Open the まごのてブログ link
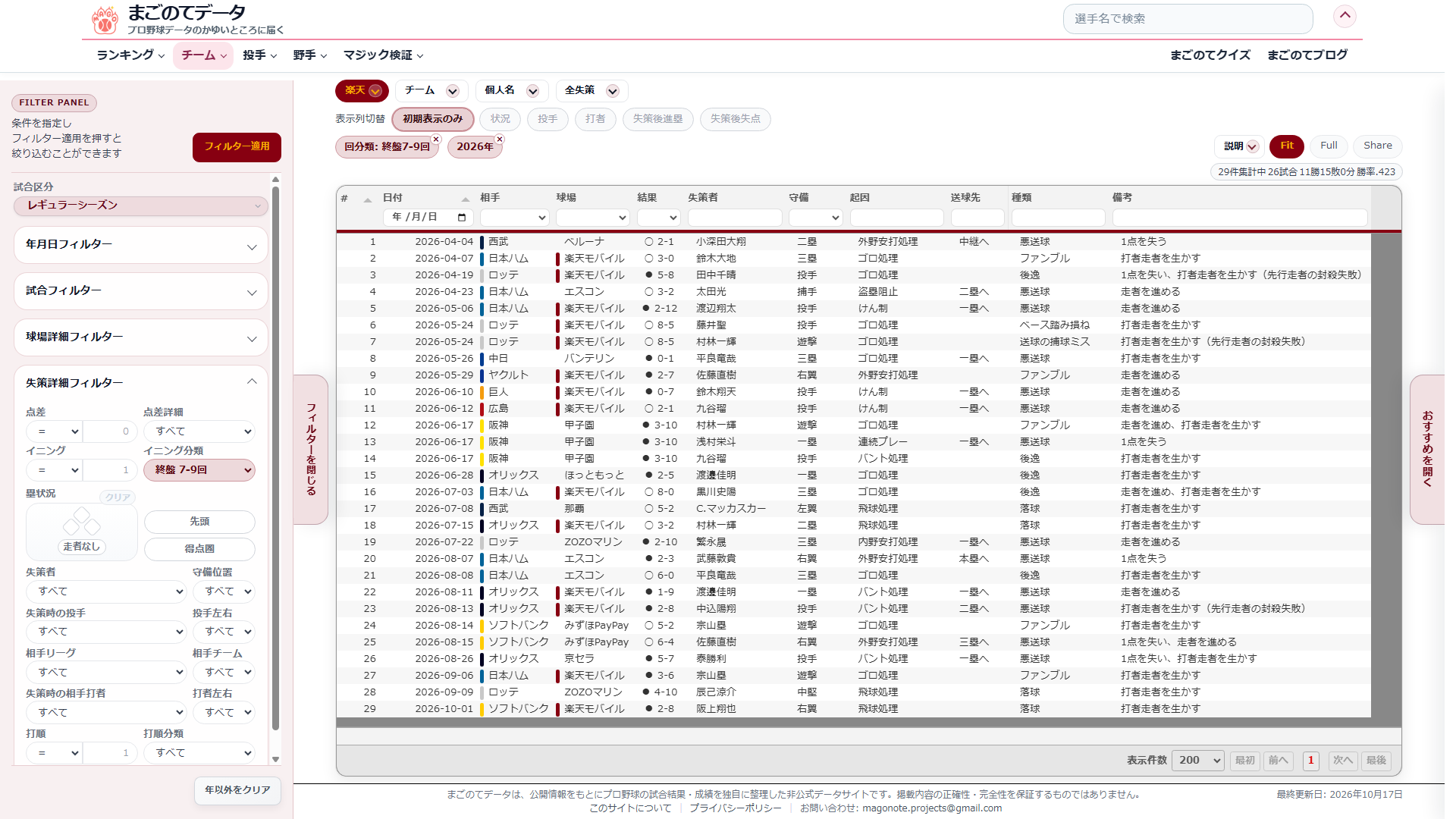The width and height of the screenshot is (1456, 819). pos(1307,55)
